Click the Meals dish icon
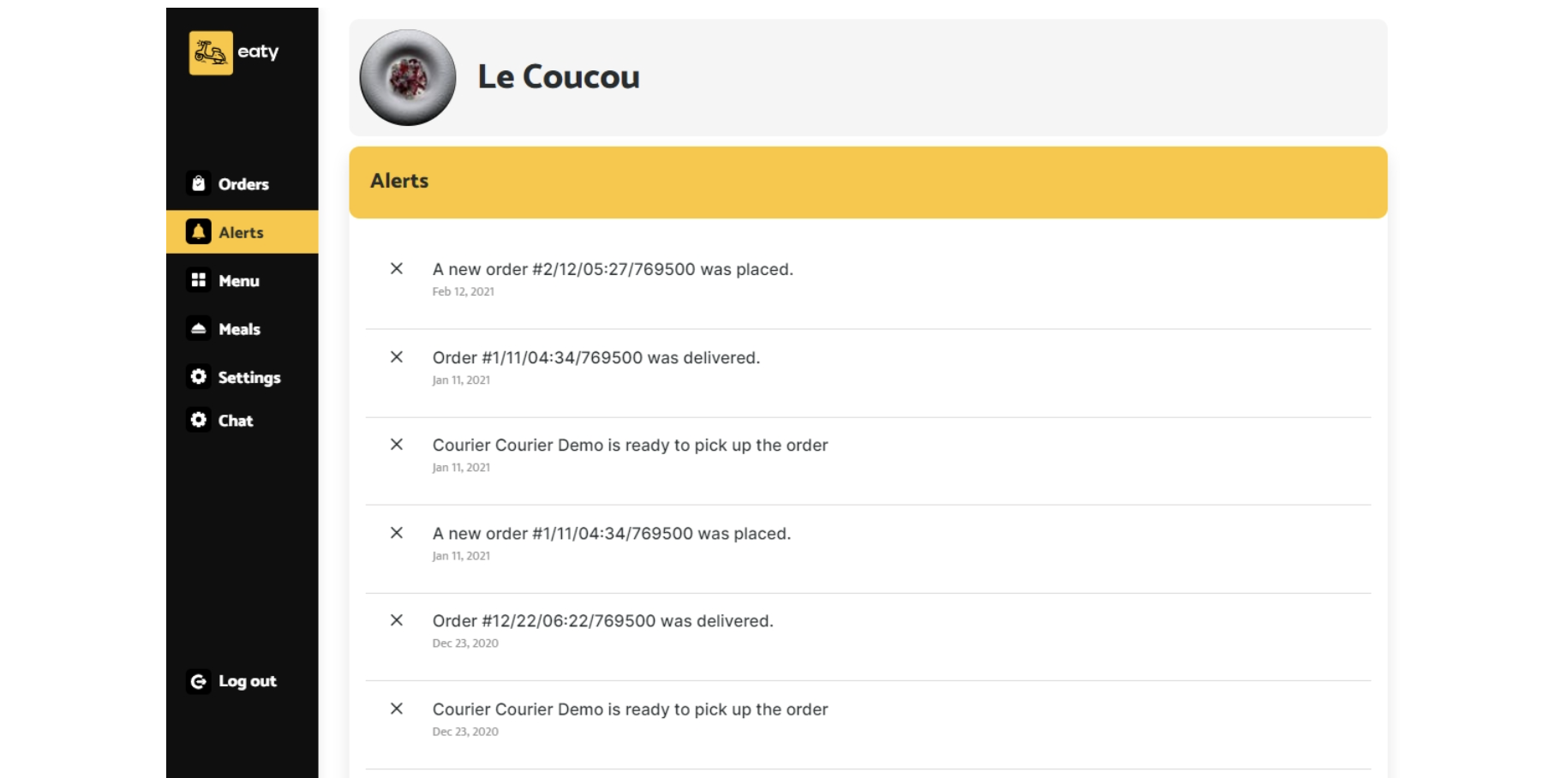The image size is (1568, 778). coord(199,329)
